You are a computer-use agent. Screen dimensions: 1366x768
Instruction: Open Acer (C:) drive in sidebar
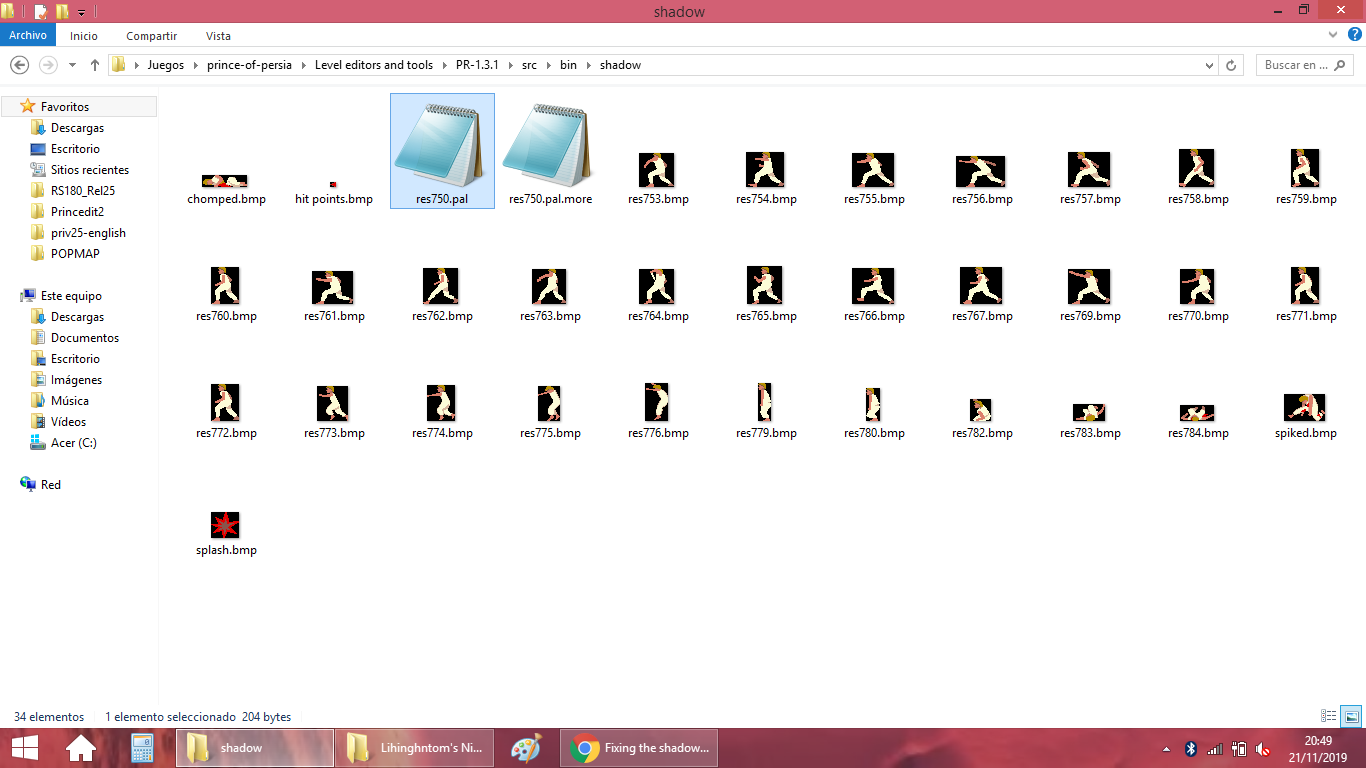coord(73,443)
